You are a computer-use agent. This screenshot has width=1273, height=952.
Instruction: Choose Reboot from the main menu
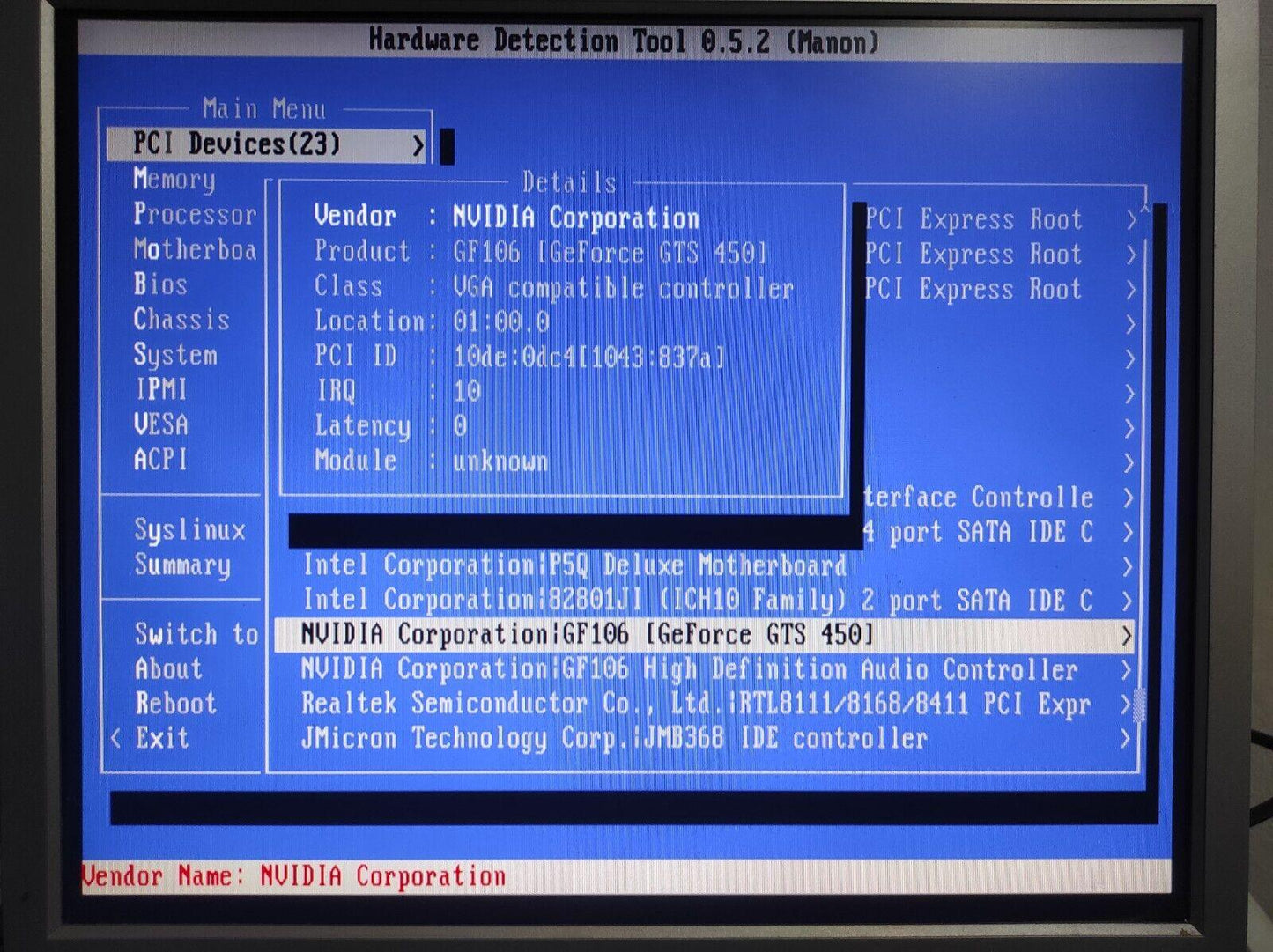[175, 704]
